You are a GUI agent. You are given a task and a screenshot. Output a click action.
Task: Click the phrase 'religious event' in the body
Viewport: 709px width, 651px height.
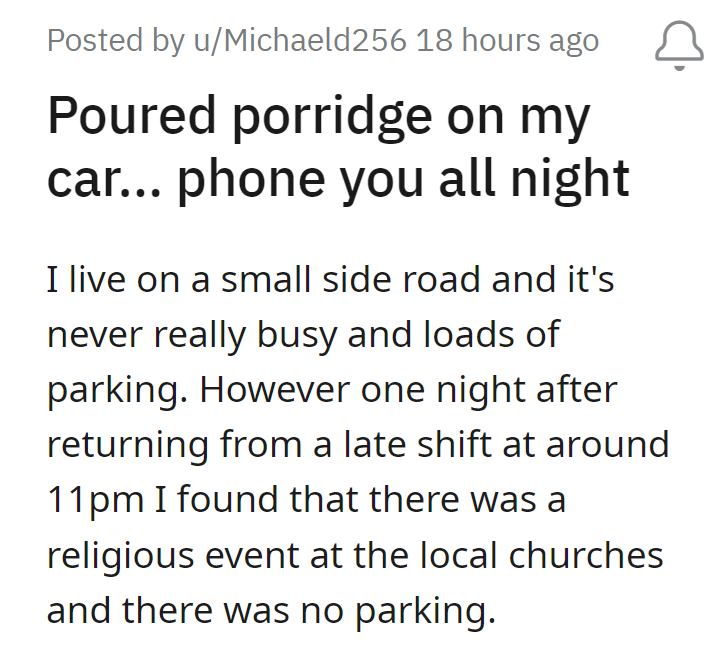pos(186,555)
